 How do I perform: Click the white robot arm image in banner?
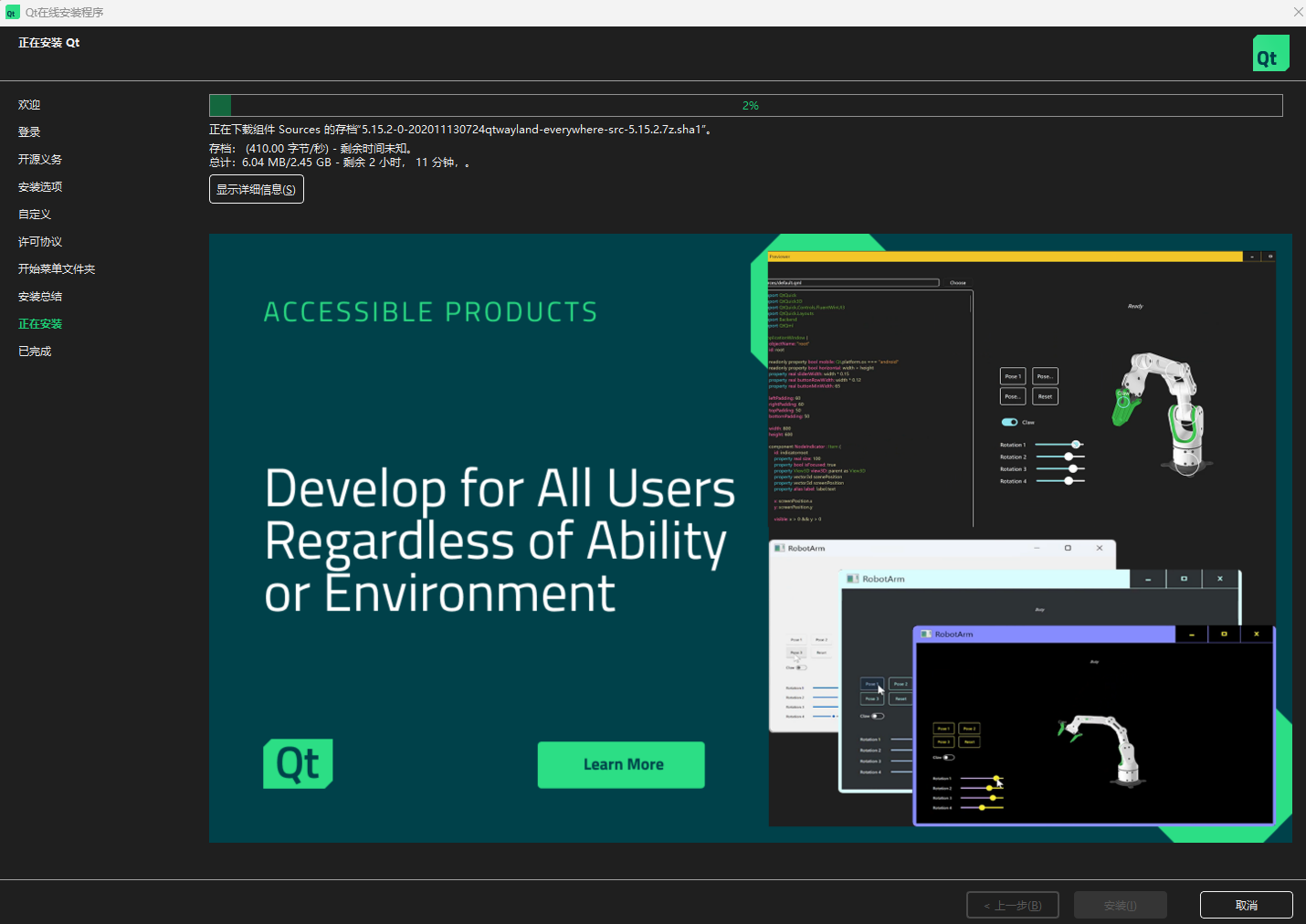point(1160,414)
